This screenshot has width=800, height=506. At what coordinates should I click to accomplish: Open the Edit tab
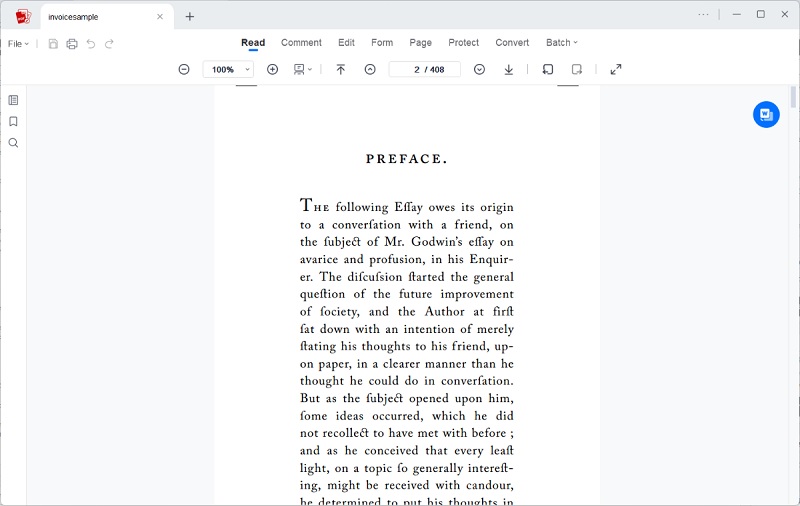pos(346,43)
